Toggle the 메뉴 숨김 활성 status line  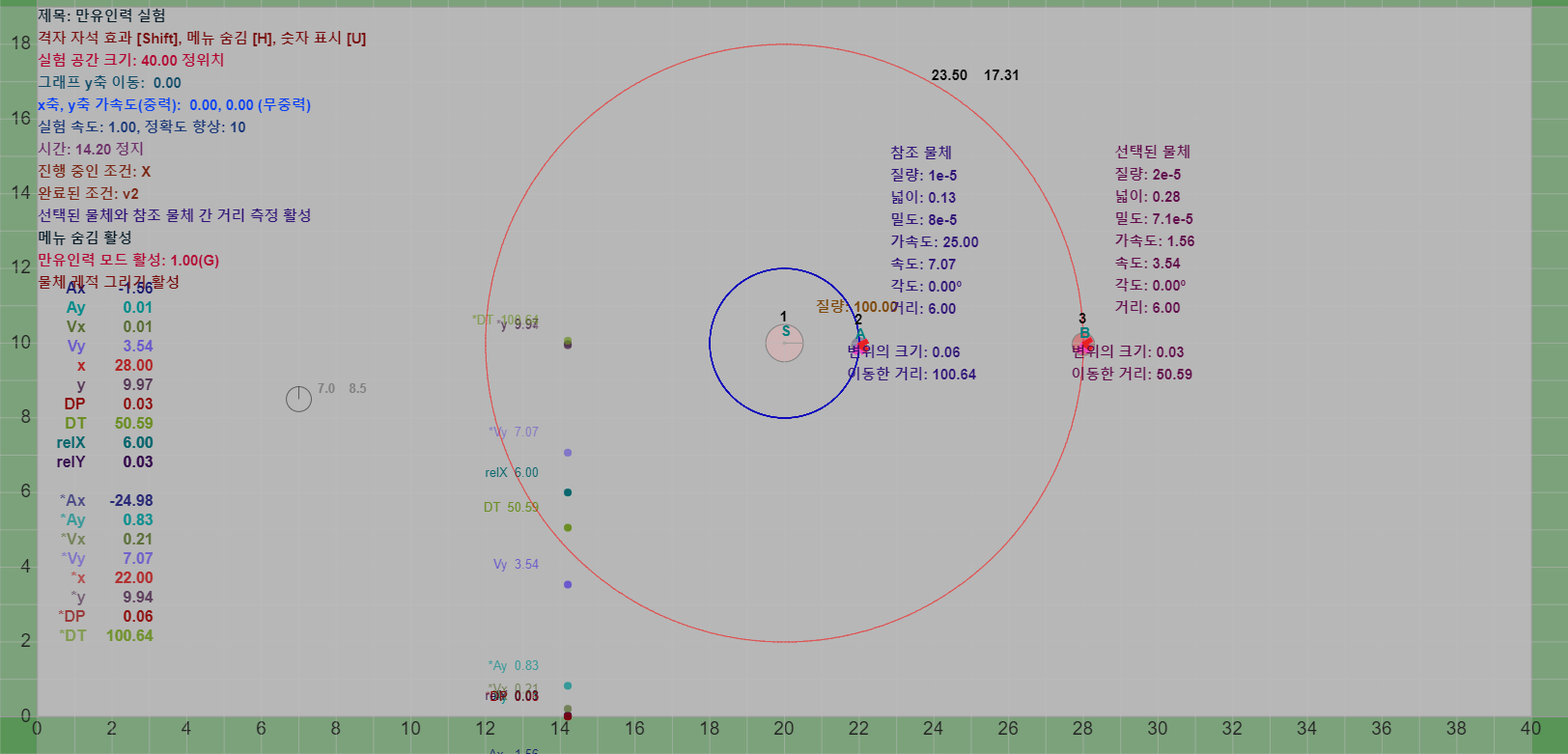tap(85, 237)
